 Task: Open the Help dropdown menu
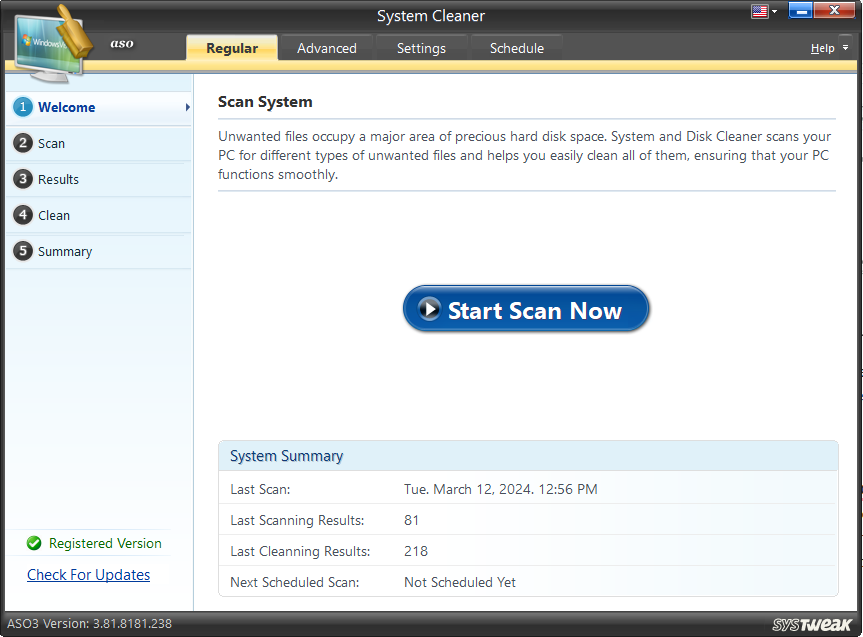point(844,47)
